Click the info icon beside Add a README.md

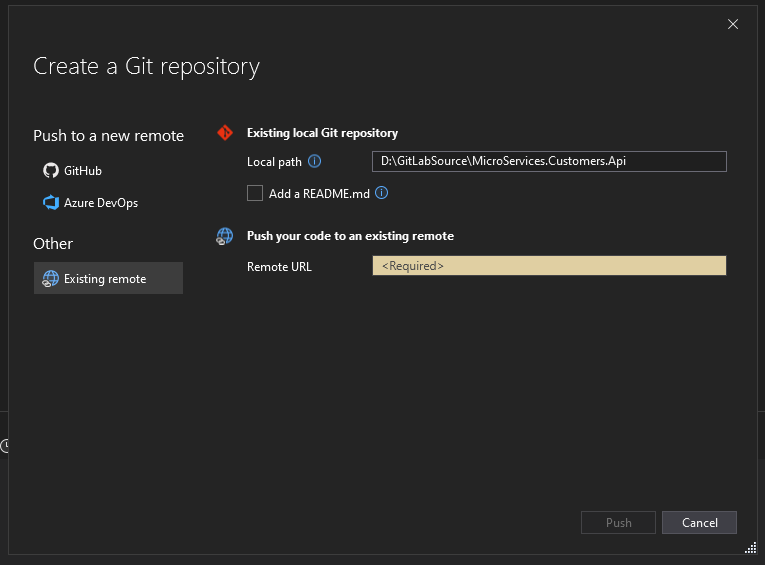(x=382, y=193)
